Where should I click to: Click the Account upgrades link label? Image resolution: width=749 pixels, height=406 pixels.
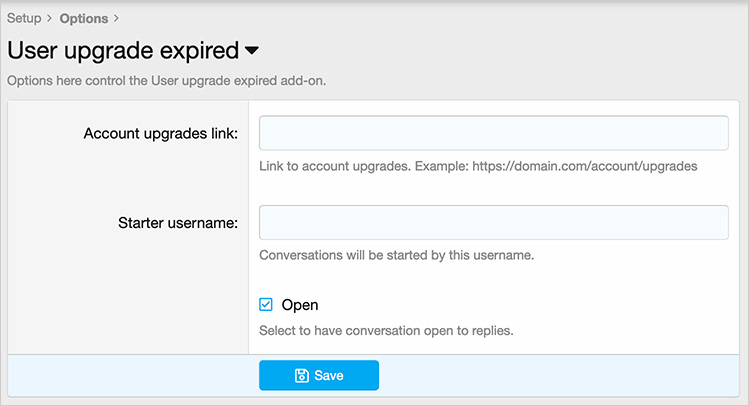click(x=161, y=134)
